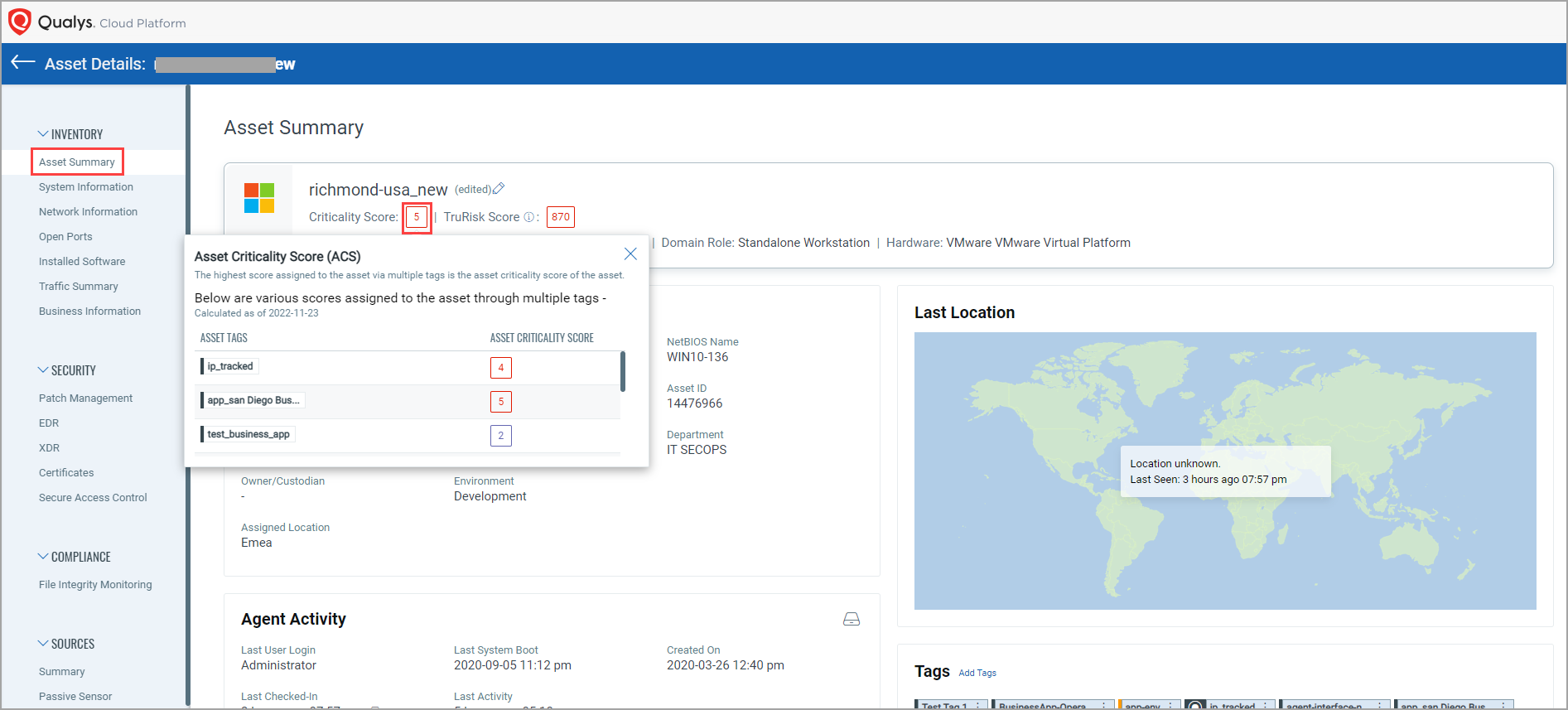Click the Windows OS logo thumbnail
Viewport: 1568px width, 710px height.
259,198
